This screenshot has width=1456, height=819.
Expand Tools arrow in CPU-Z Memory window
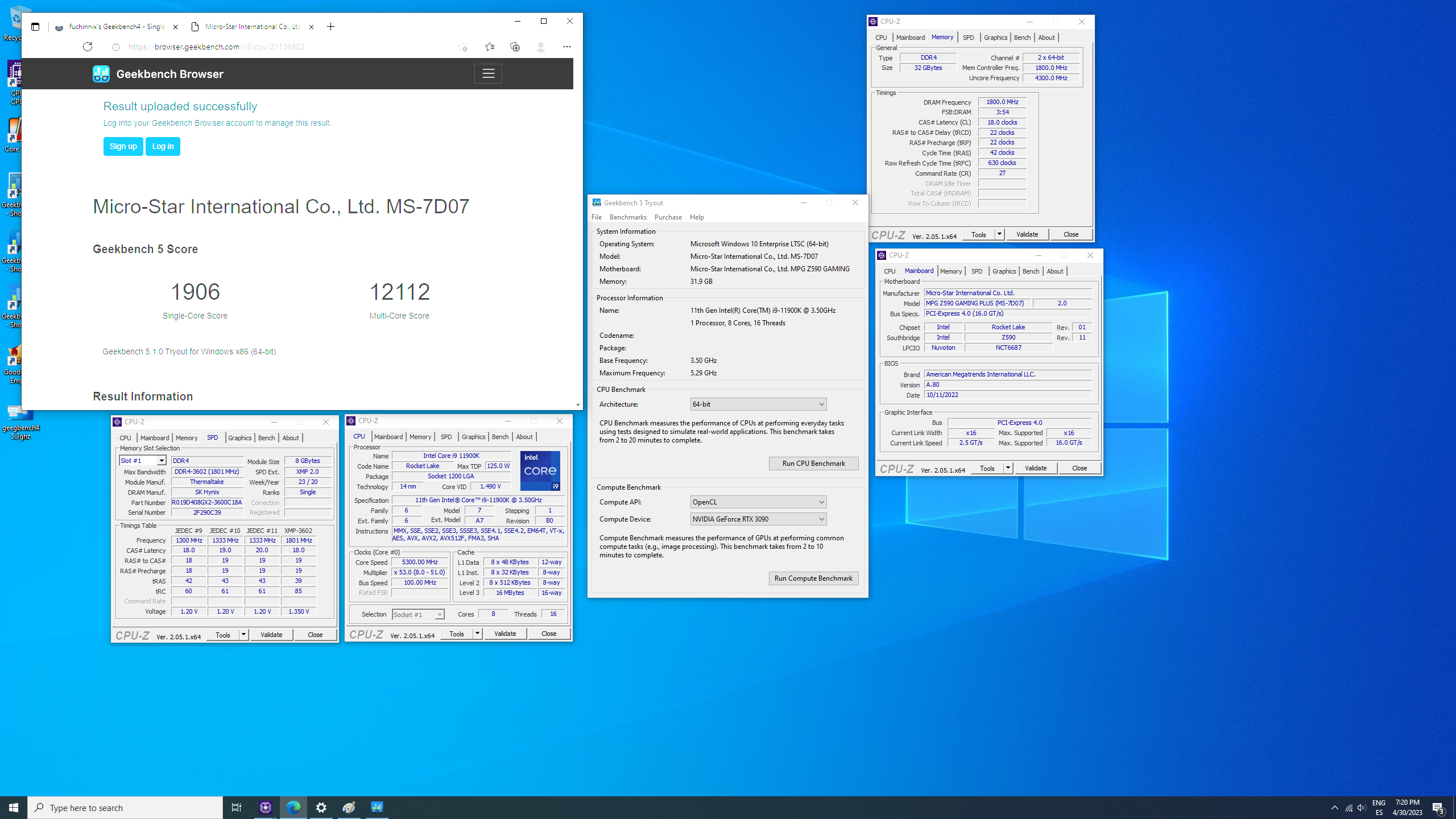click(x=999, y=234)
